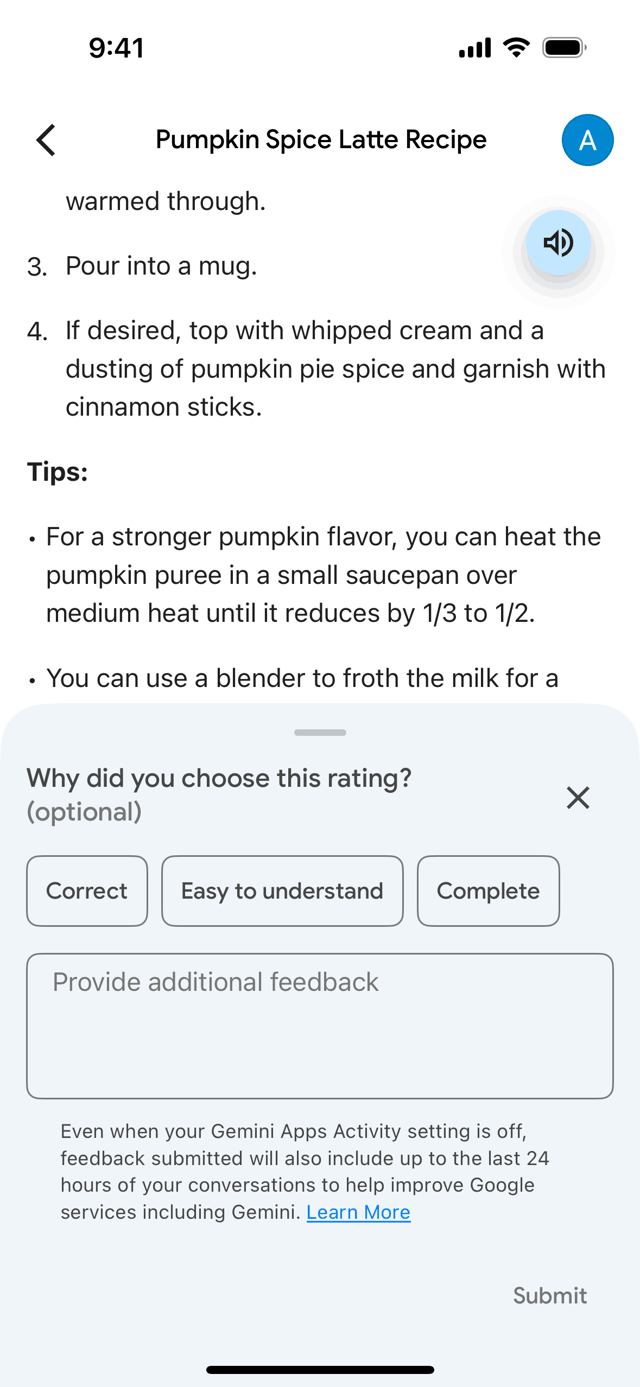The width and height of the screenshot is (640, 1387).
Task: Tap the Why did you choose this rating heading
Action: (219, 778)
